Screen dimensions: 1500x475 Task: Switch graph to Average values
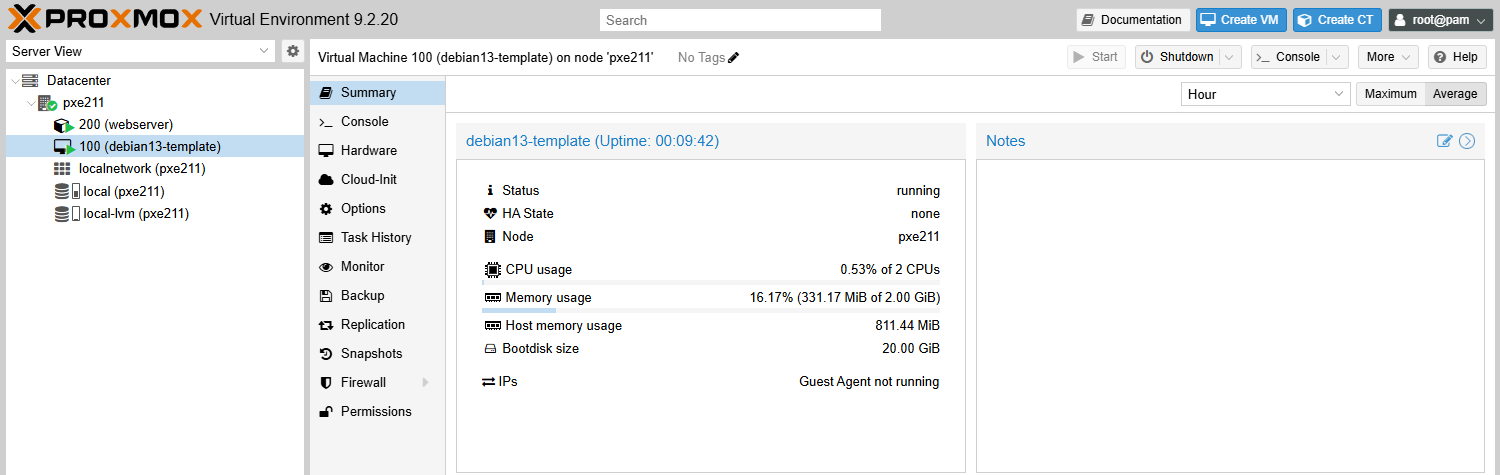tap(1455, 94)
